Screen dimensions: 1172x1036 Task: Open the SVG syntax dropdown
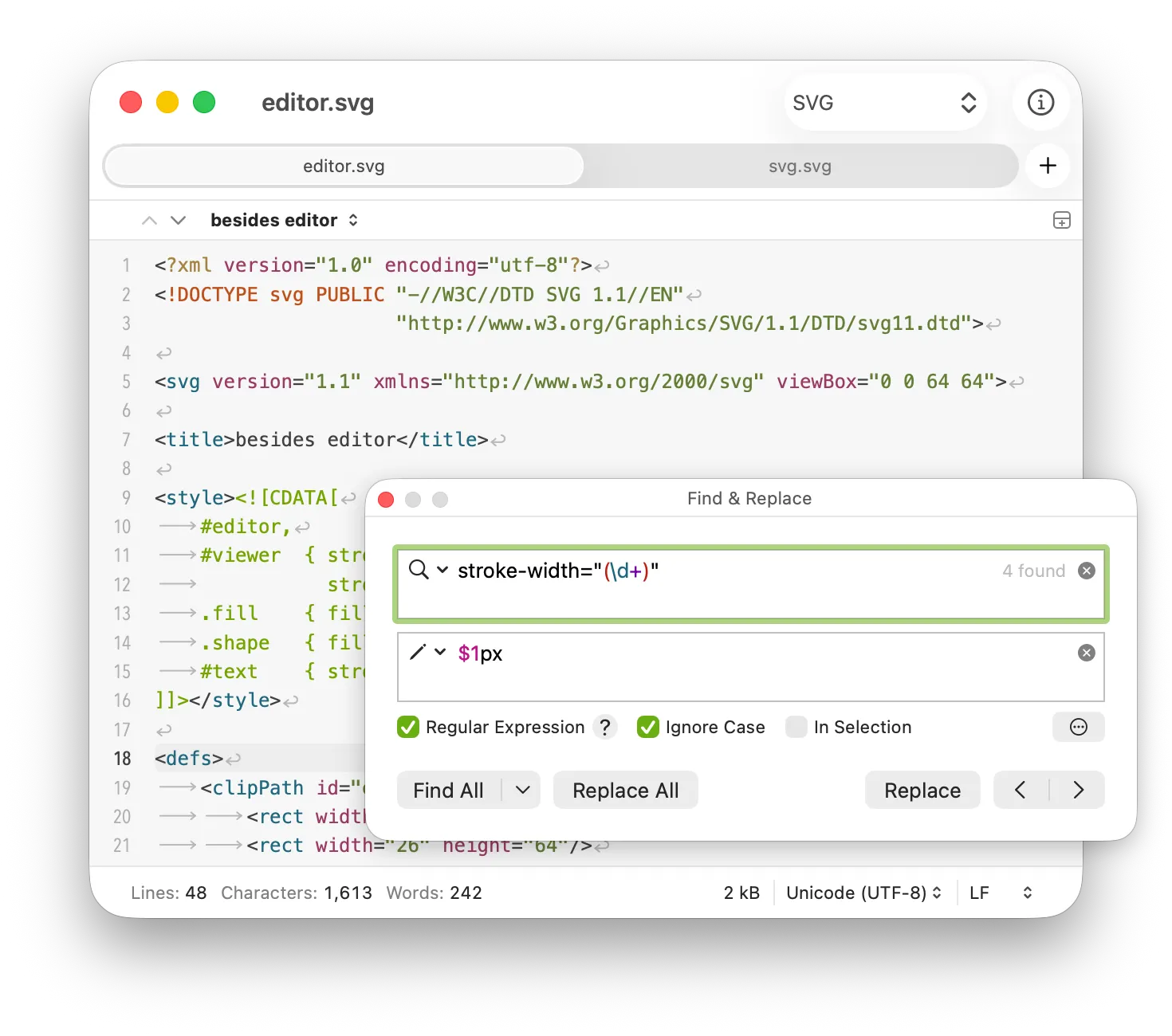click(885, 103)
